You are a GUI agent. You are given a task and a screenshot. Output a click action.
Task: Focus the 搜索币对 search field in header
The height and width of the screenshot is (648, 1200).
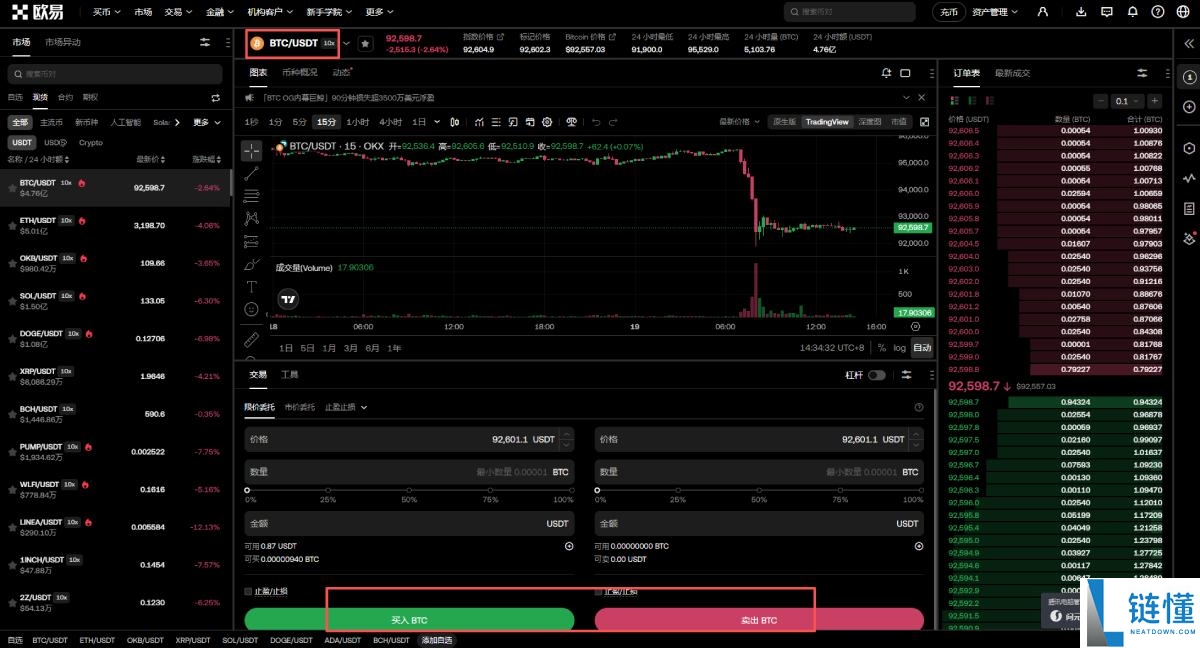click(x=850, y=12)
